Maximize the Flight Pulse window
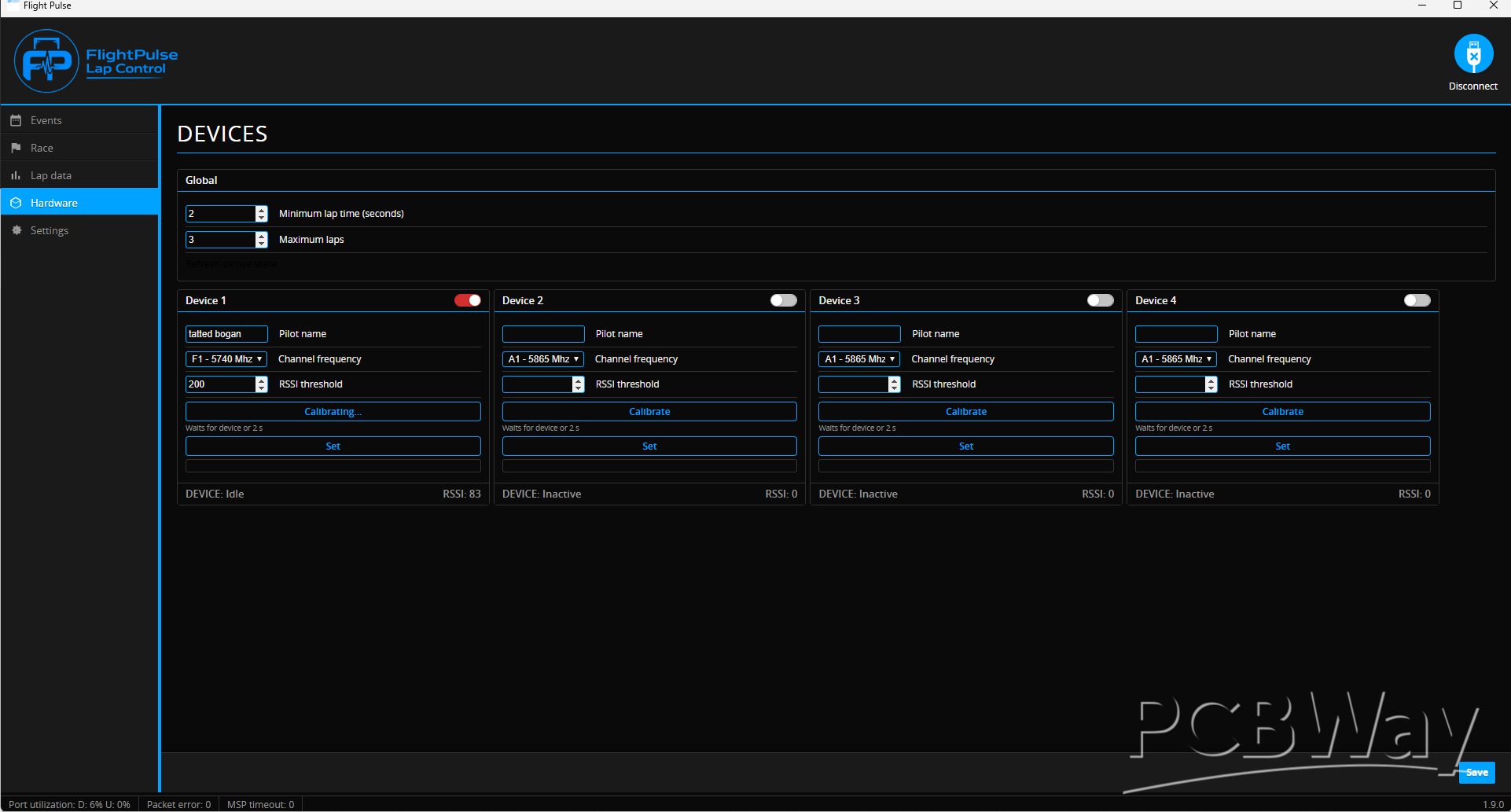 pyautogui.click(x=1457, y=6)
